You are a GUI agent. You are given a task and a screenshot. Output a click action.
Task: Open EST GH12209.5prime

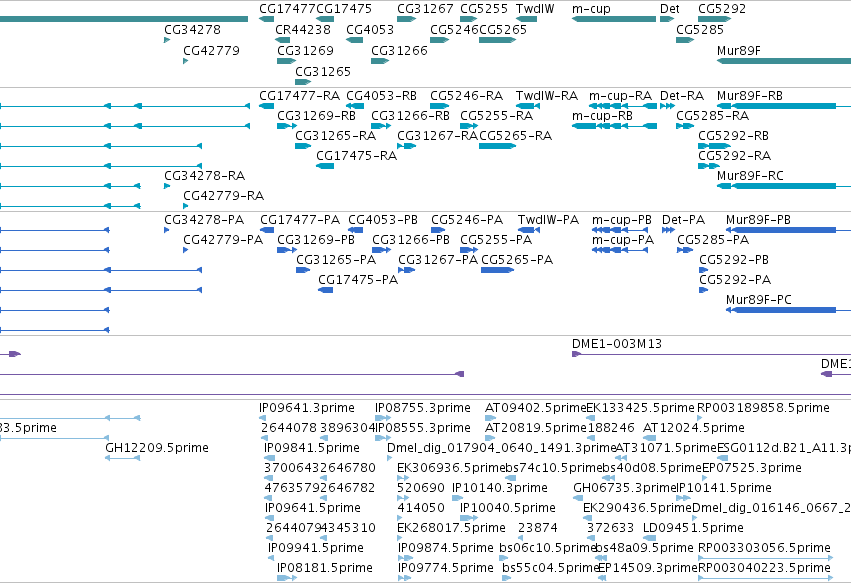tap(123, 458)
